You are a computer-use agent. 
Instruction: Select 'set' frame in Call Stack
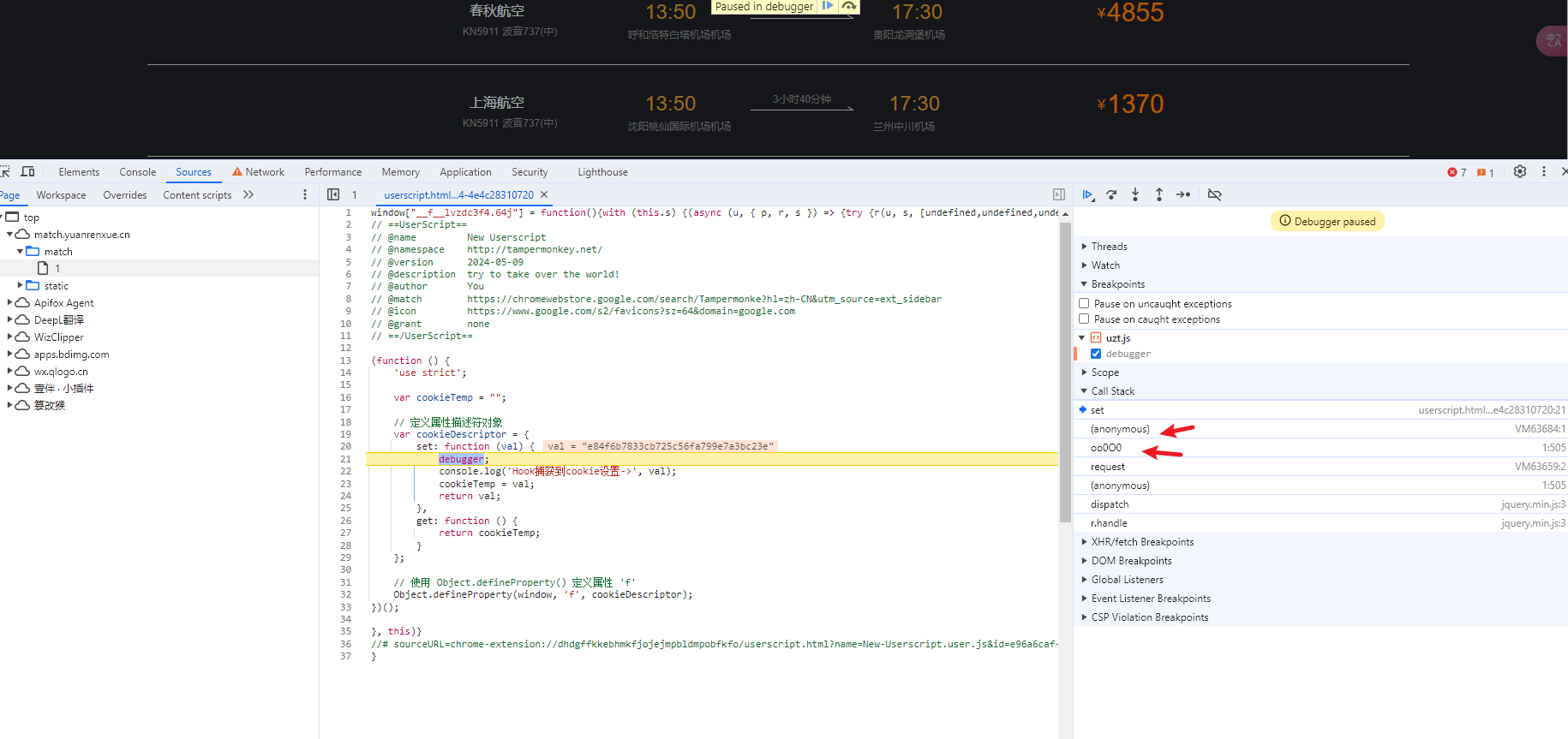(1320, 410)
